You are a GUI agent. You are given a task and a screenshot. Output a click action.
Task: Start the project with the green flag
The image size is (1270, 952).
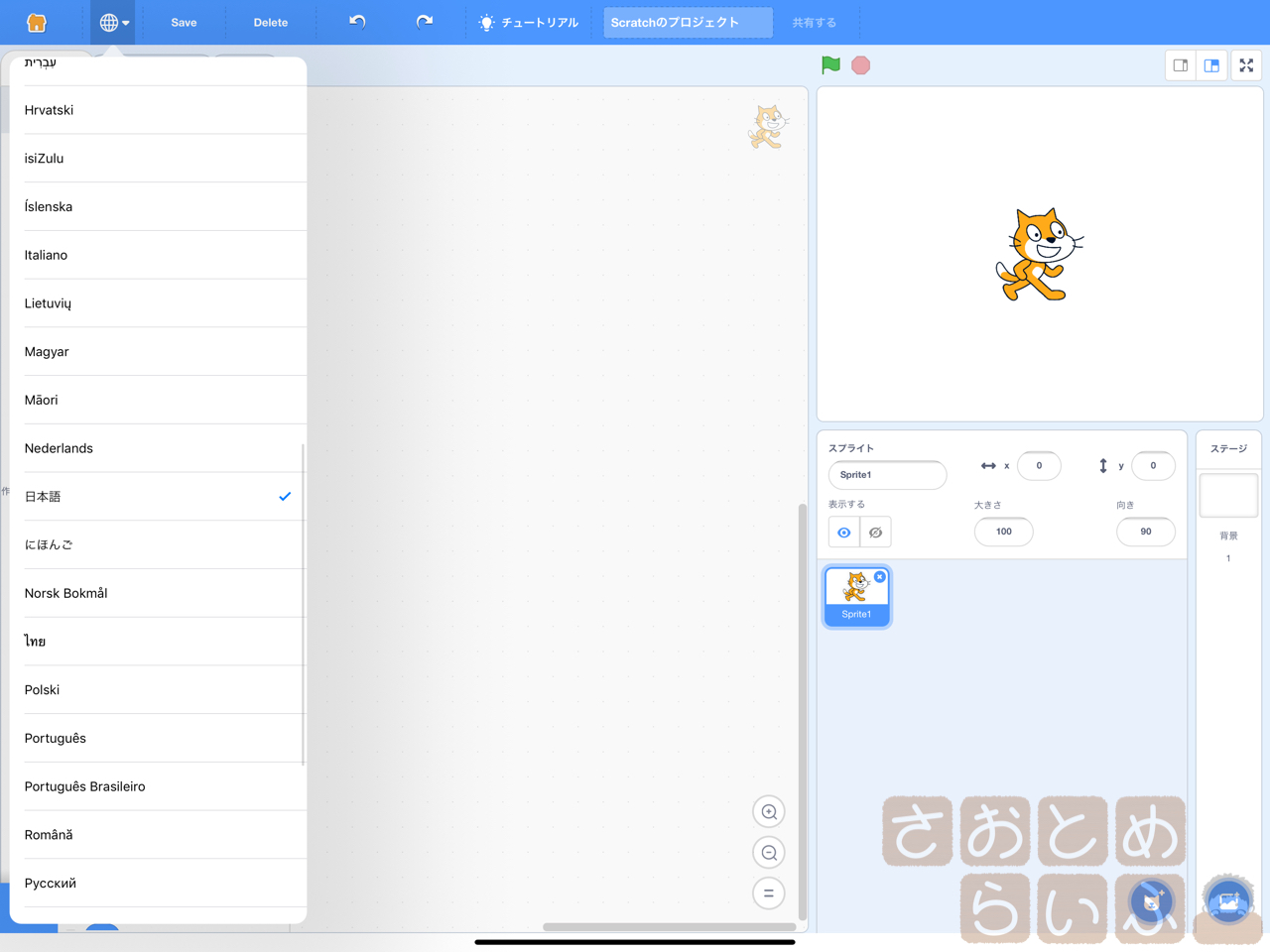831,65
